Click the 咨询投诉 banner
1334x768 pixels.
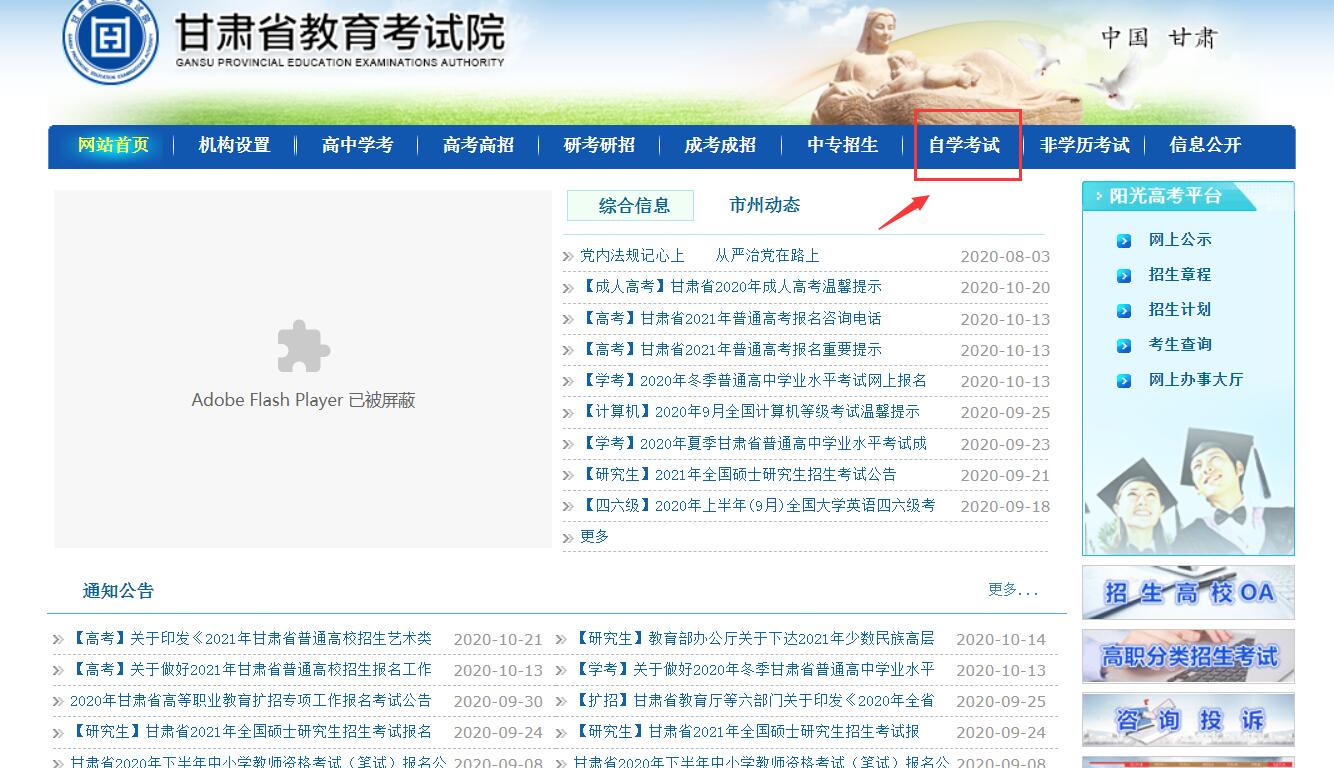pos(1188,720)
